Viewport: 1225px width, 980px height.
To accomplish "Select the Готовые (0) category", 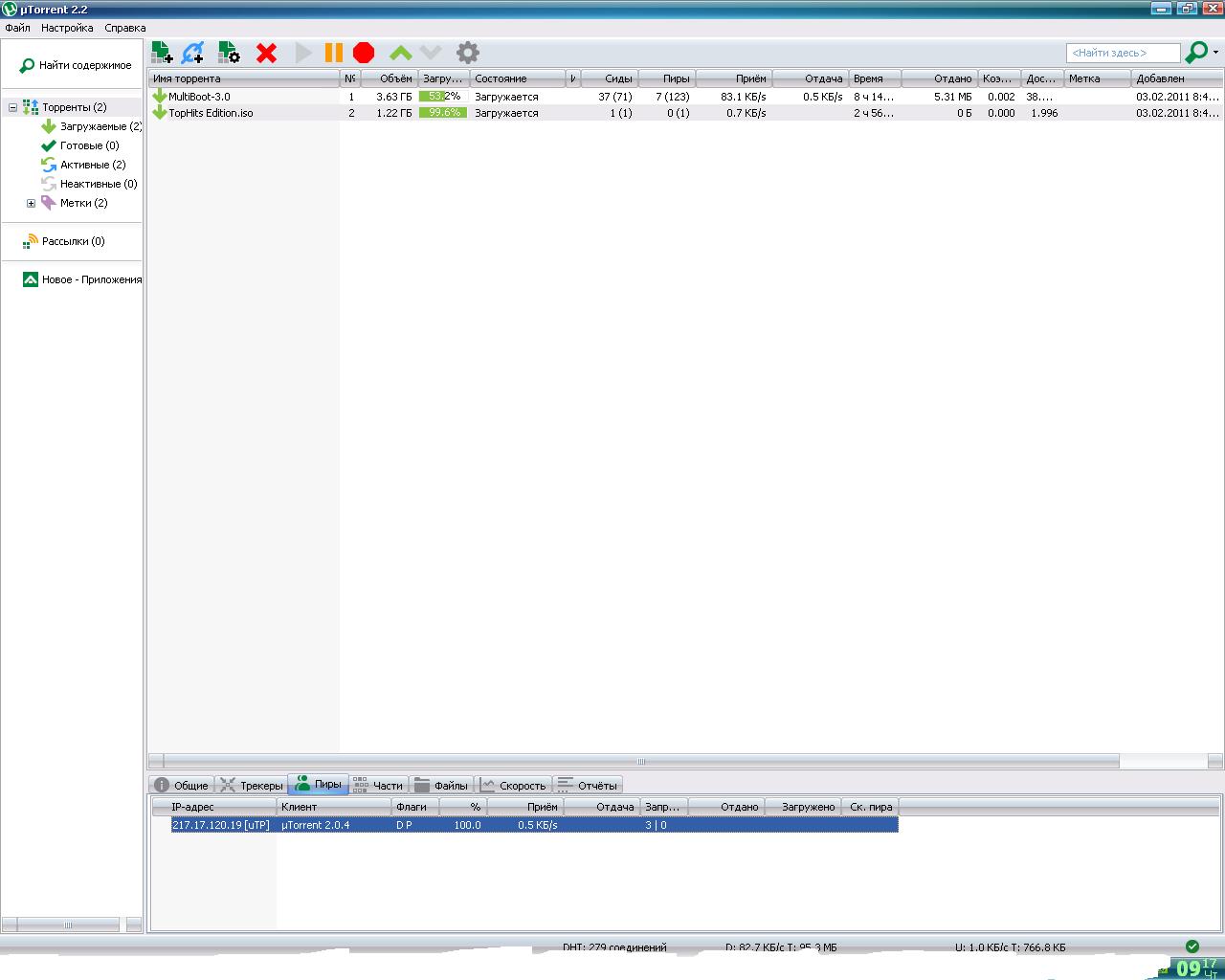I will (80, 145).
